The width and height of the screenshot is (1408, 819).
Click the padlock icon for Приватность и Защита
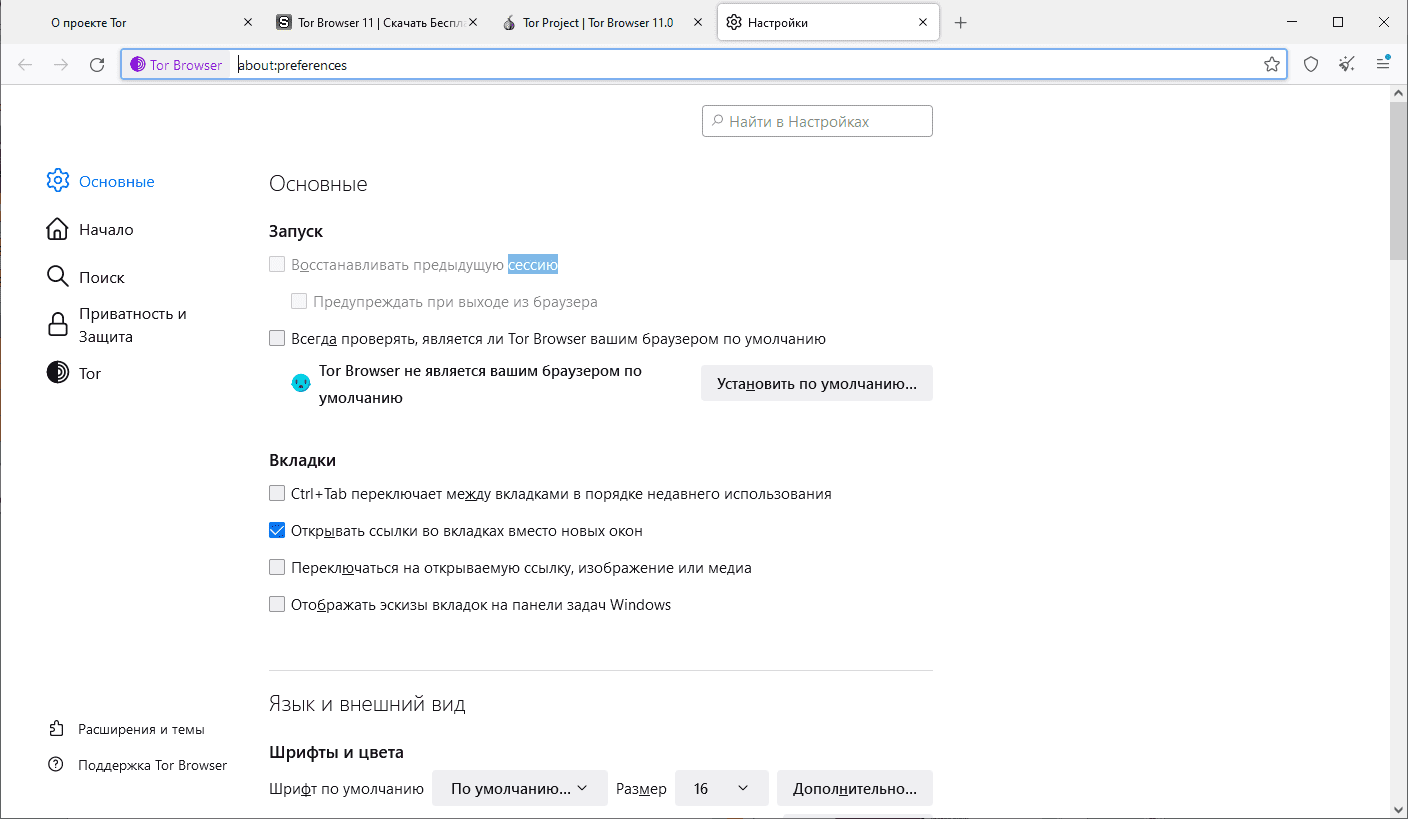pyautogui.click(x=58, y=325)
